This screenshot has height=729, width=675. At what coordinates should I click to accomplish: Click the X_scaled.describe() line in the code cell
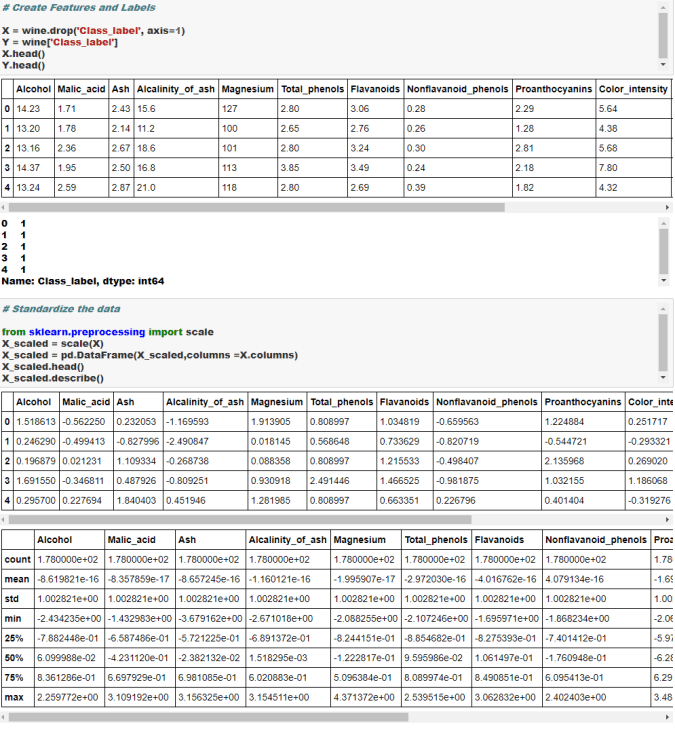tap(52, 378)
